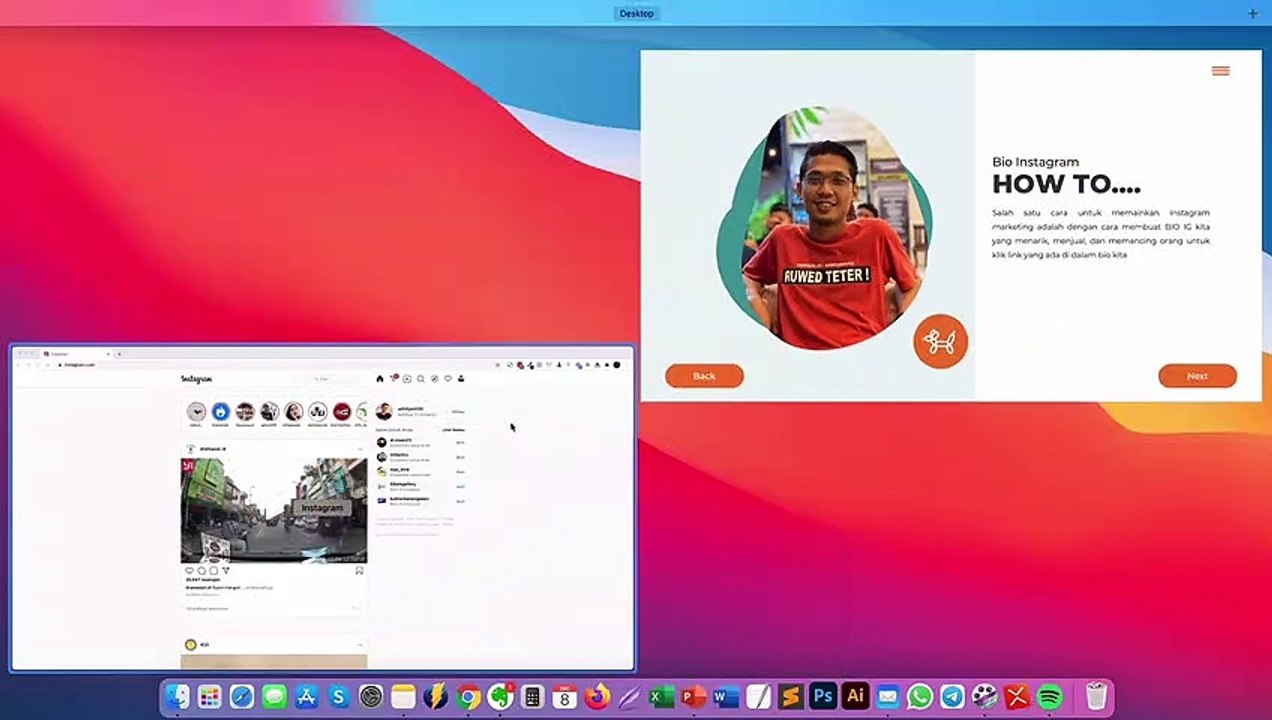Open Instagram activity heart icon
The image size is (1272, 720).
click(x=448, y=379)
